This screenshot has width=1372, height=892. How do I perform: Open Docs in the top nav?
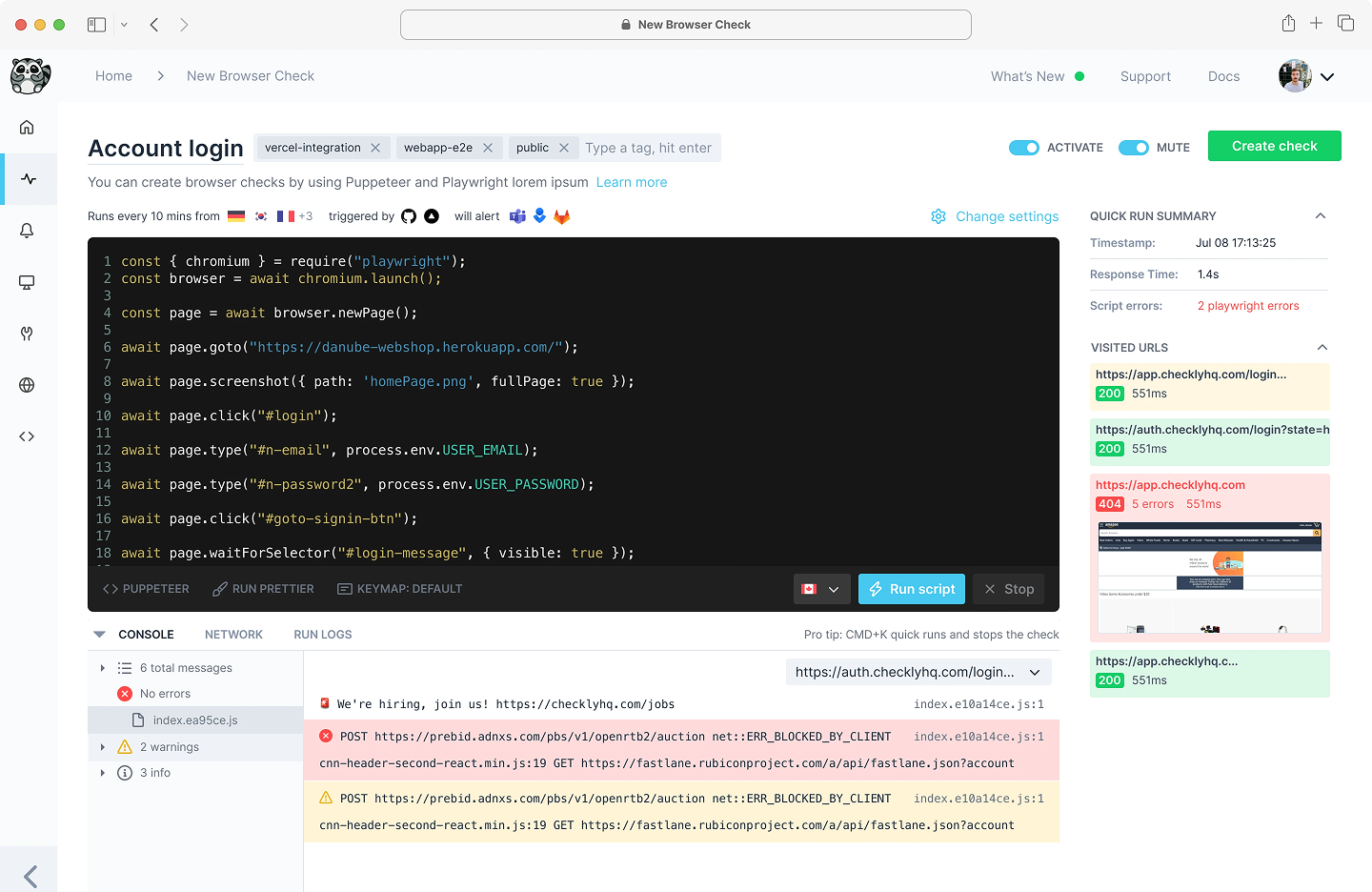click(1224, 76)
